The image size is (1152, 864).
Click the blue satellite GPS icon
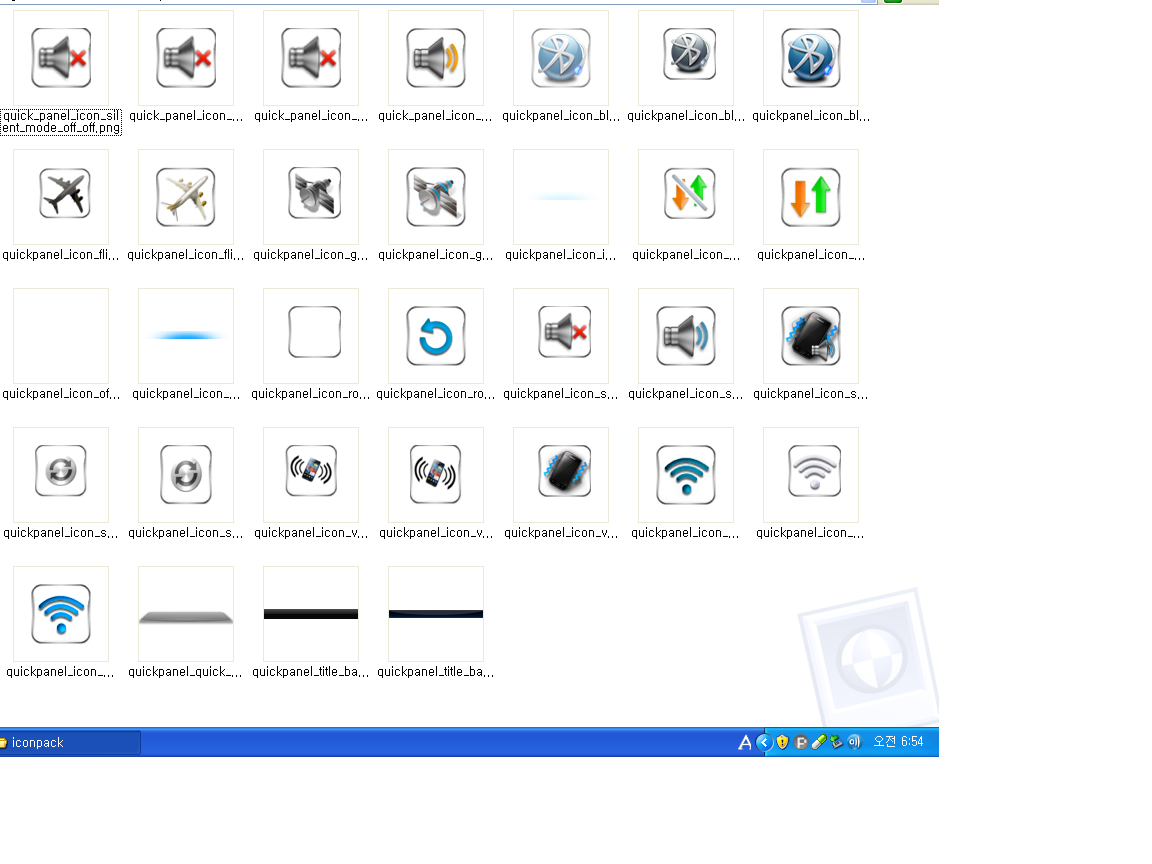tap(436, 197)
